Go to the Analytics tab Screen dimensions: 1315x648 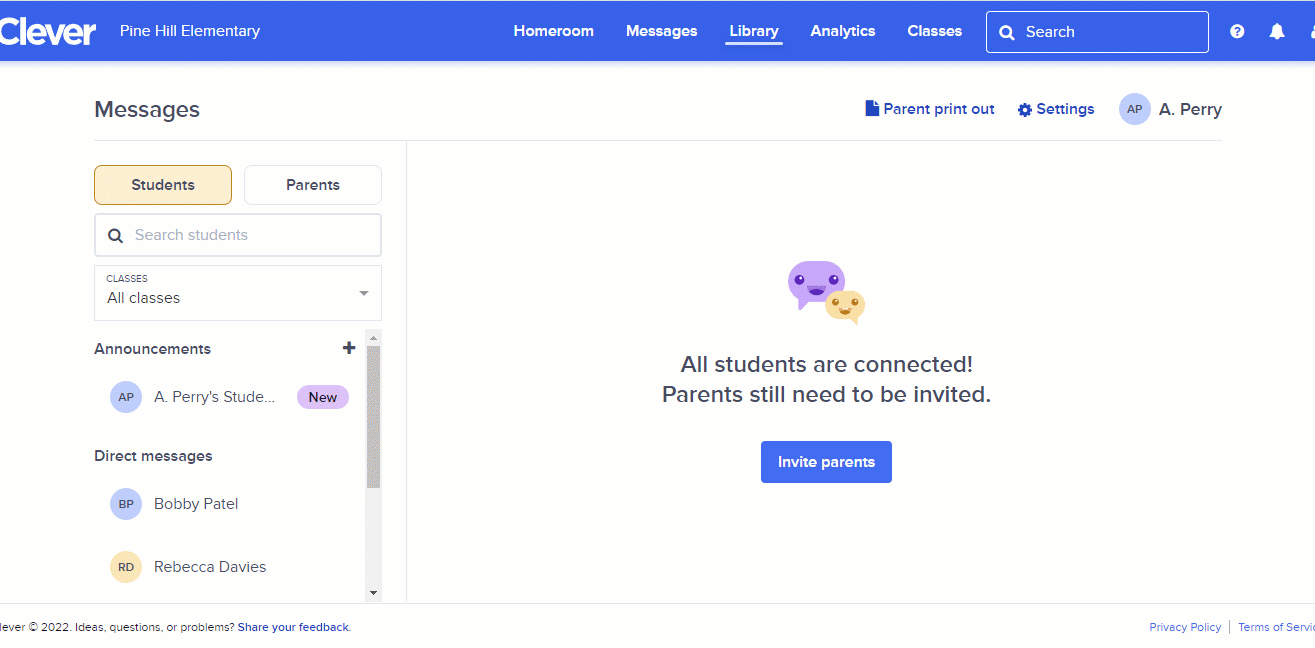(x=843, y=31)
